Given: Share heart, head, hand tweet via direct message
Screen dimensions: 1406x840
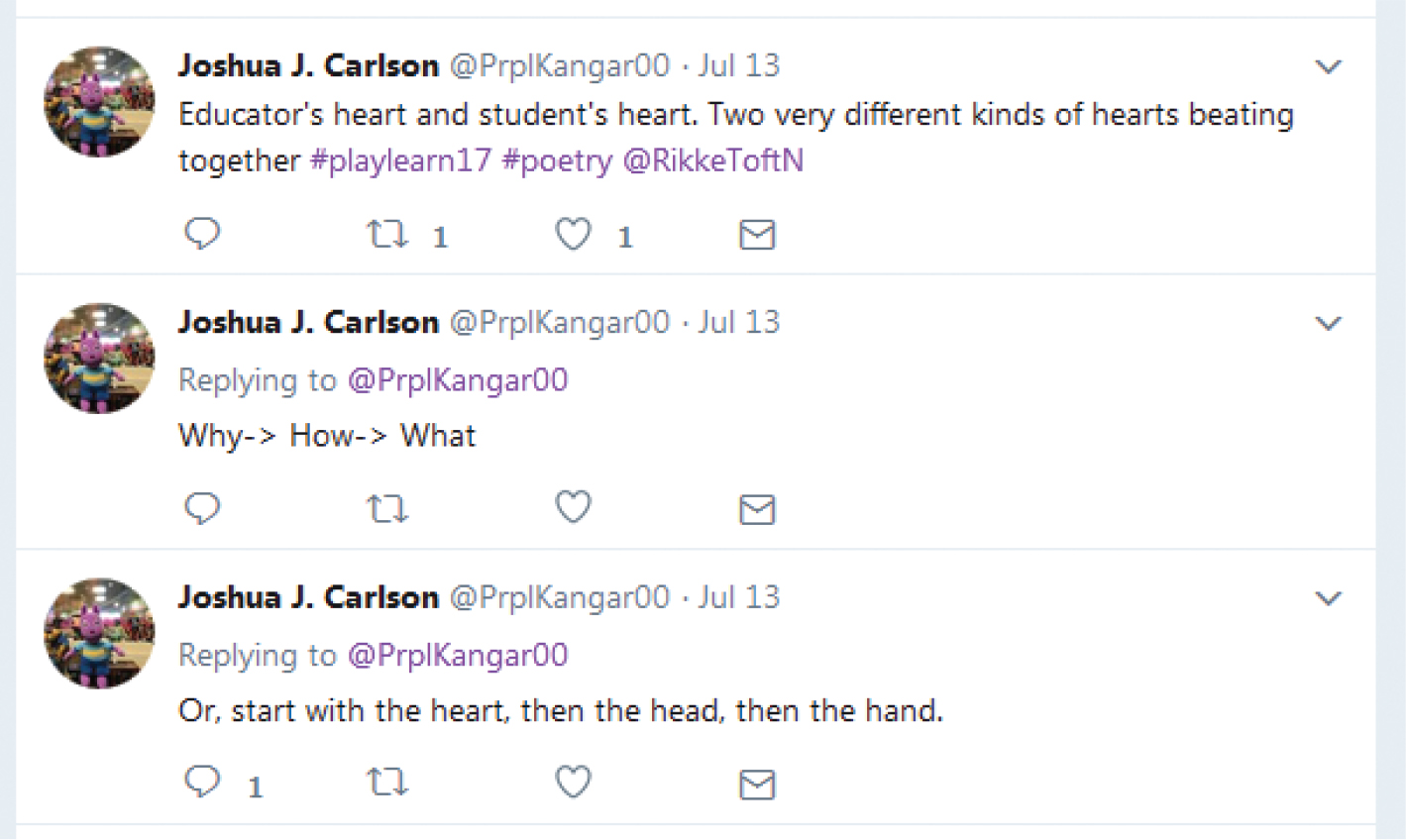Looking at the screenshot, I should click(x=757, y=785).
